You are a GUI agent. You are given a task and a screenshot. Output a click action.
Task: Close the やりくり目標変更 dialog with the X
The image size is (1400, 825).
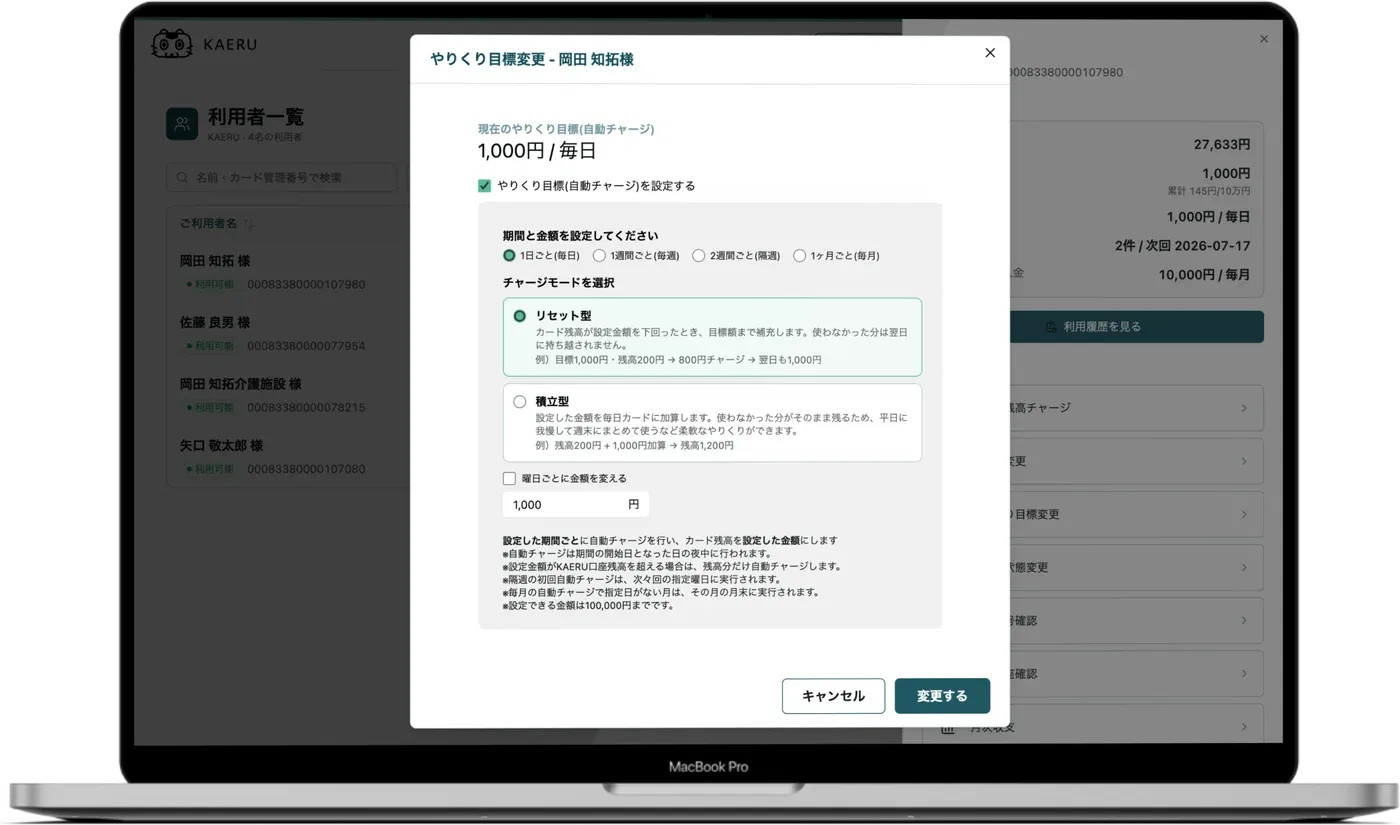[990, 53]
